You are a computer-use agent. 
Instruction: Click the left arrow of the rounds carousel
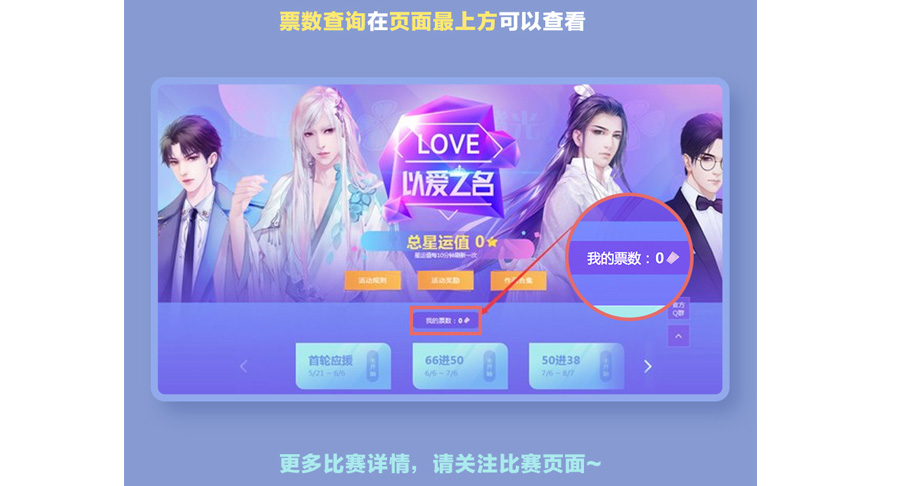243,366
